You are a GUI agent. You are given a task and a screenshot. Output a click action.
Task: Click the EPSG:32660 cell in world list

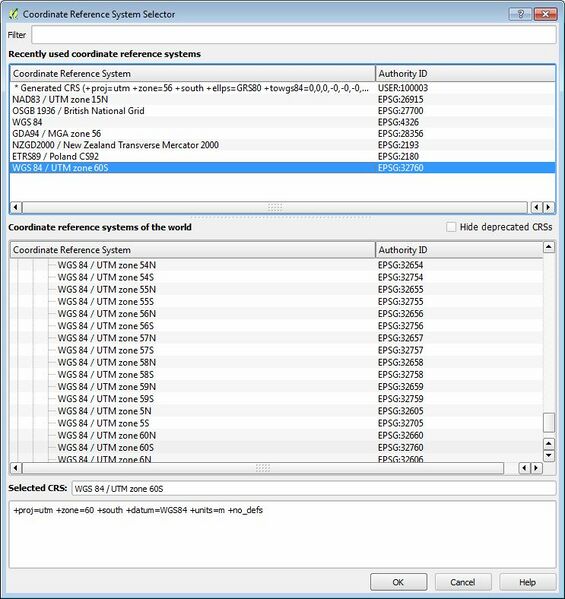(x=400, y=435)
